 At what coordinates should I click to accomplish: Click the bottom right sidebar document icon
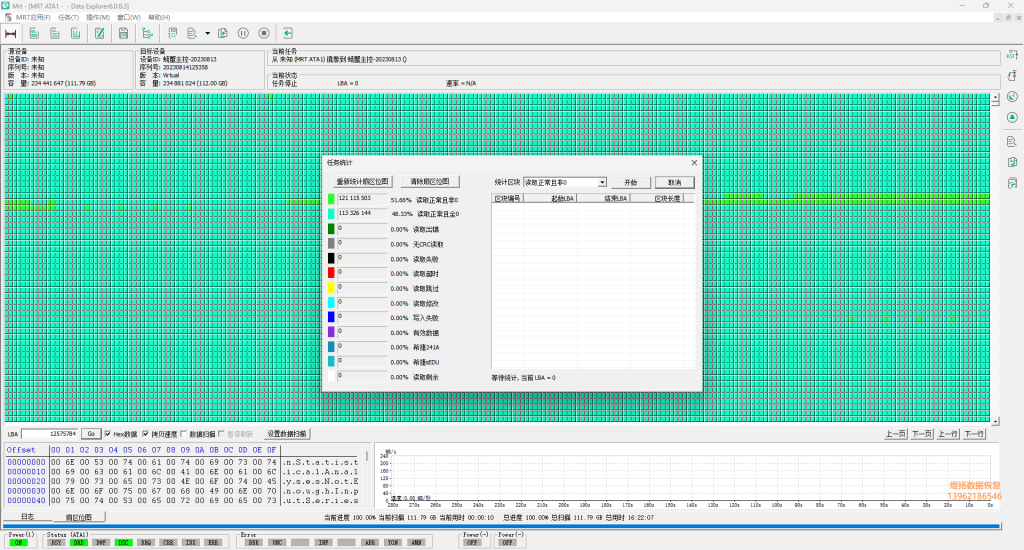click(x=1012, y=183)
